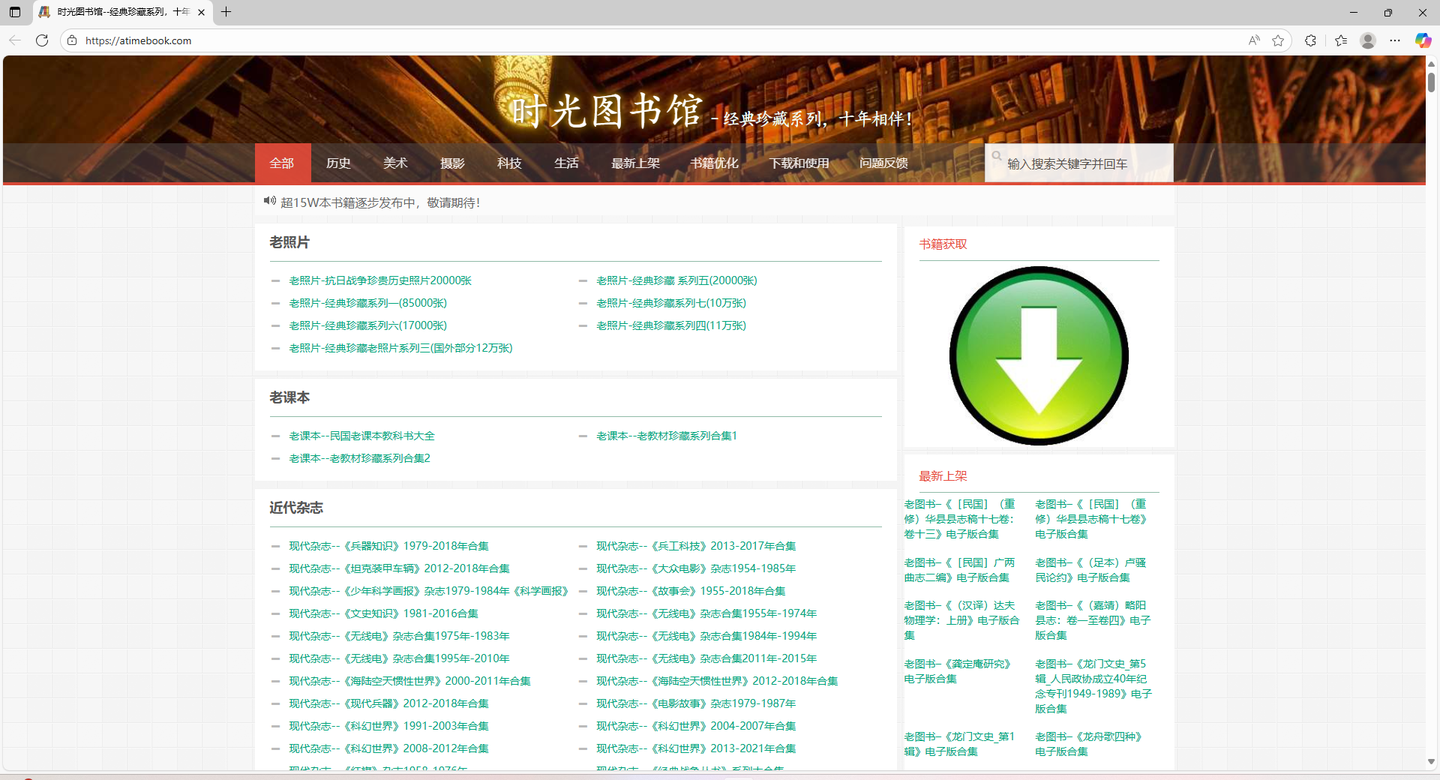Image resolution: width=1440 pixels, height=780 pixels.
Task: Open 《电影故事》杂志1979-1987年 link
Action: [696, 703]
